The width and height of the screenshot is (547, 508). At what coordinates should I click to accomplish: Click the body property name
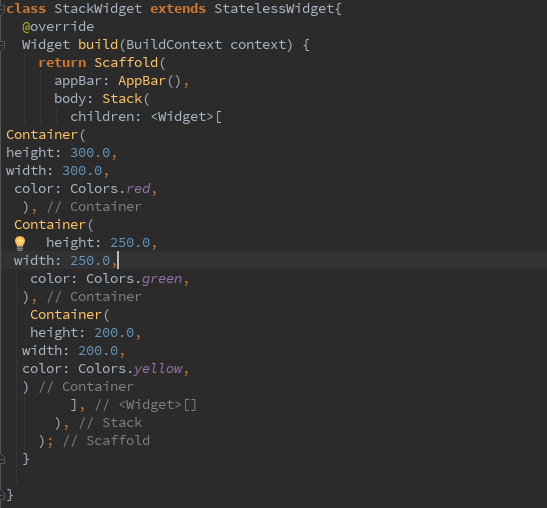pos(70,99)
